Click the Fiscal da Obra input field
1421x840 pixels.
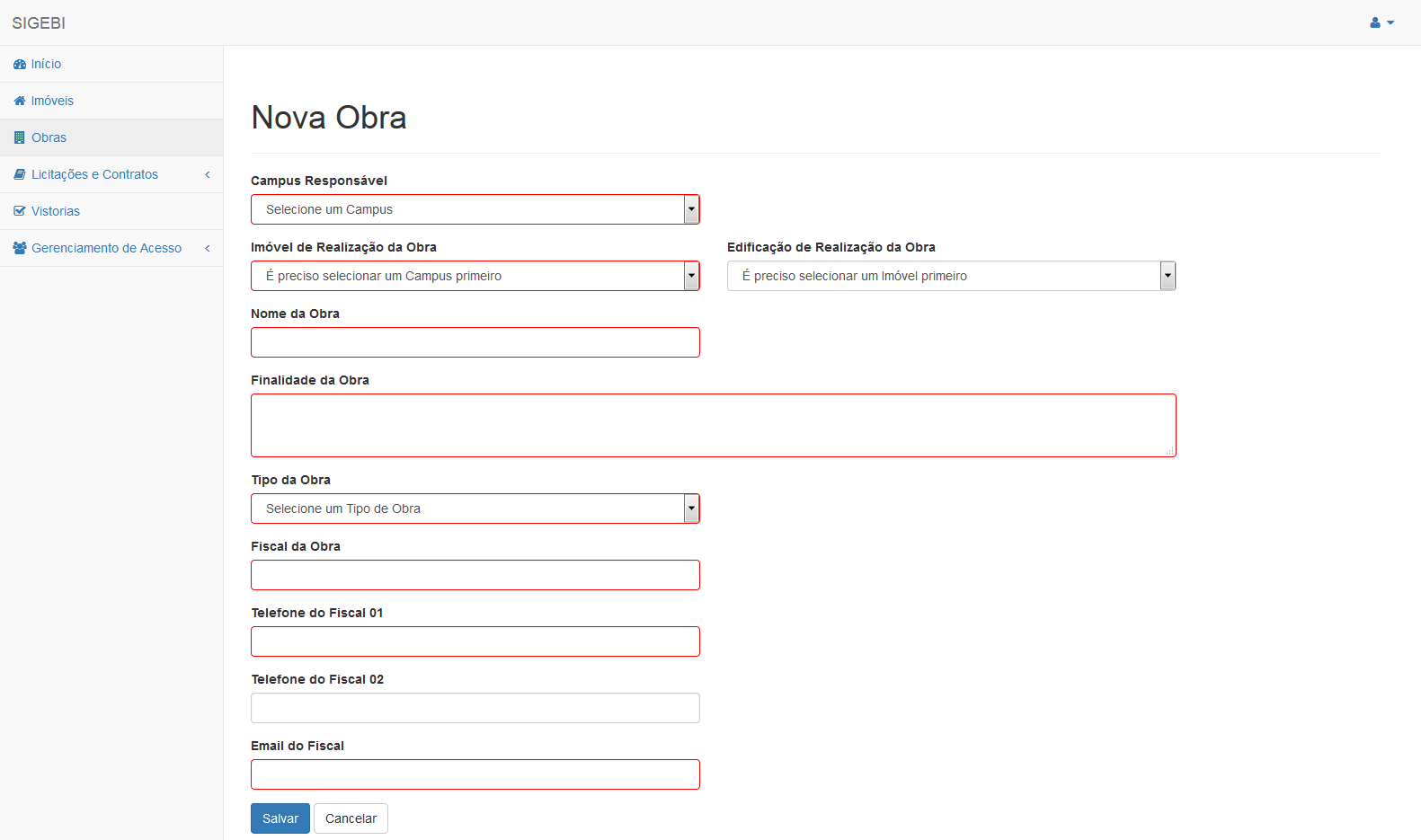[x=475, y=575]
